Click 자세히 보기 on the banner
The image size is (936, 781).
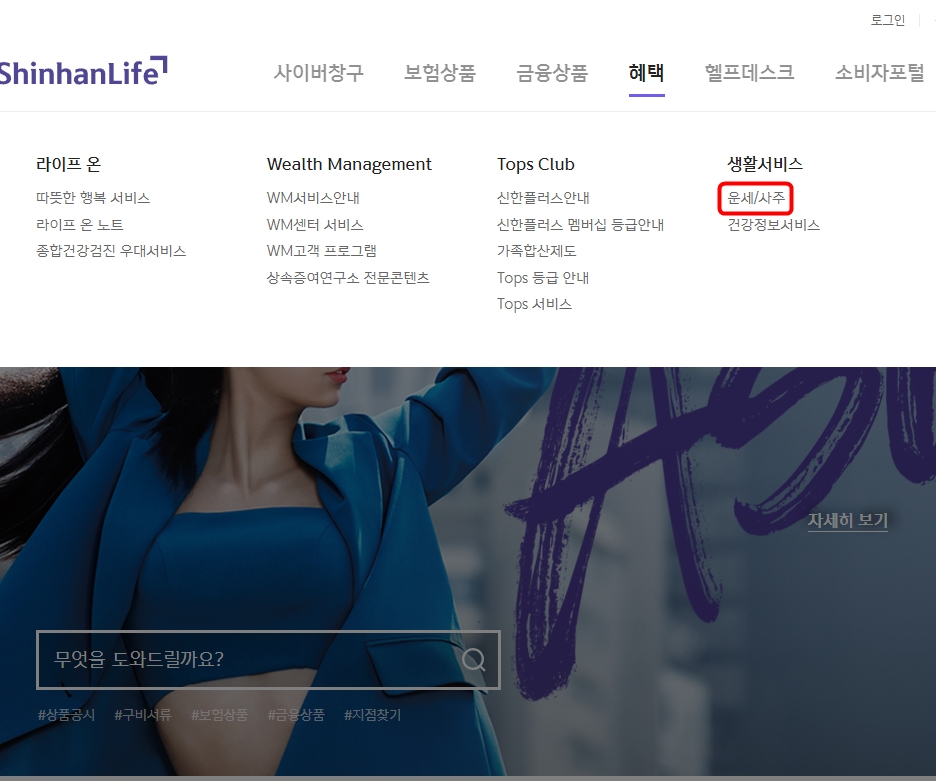click(848, 520)
